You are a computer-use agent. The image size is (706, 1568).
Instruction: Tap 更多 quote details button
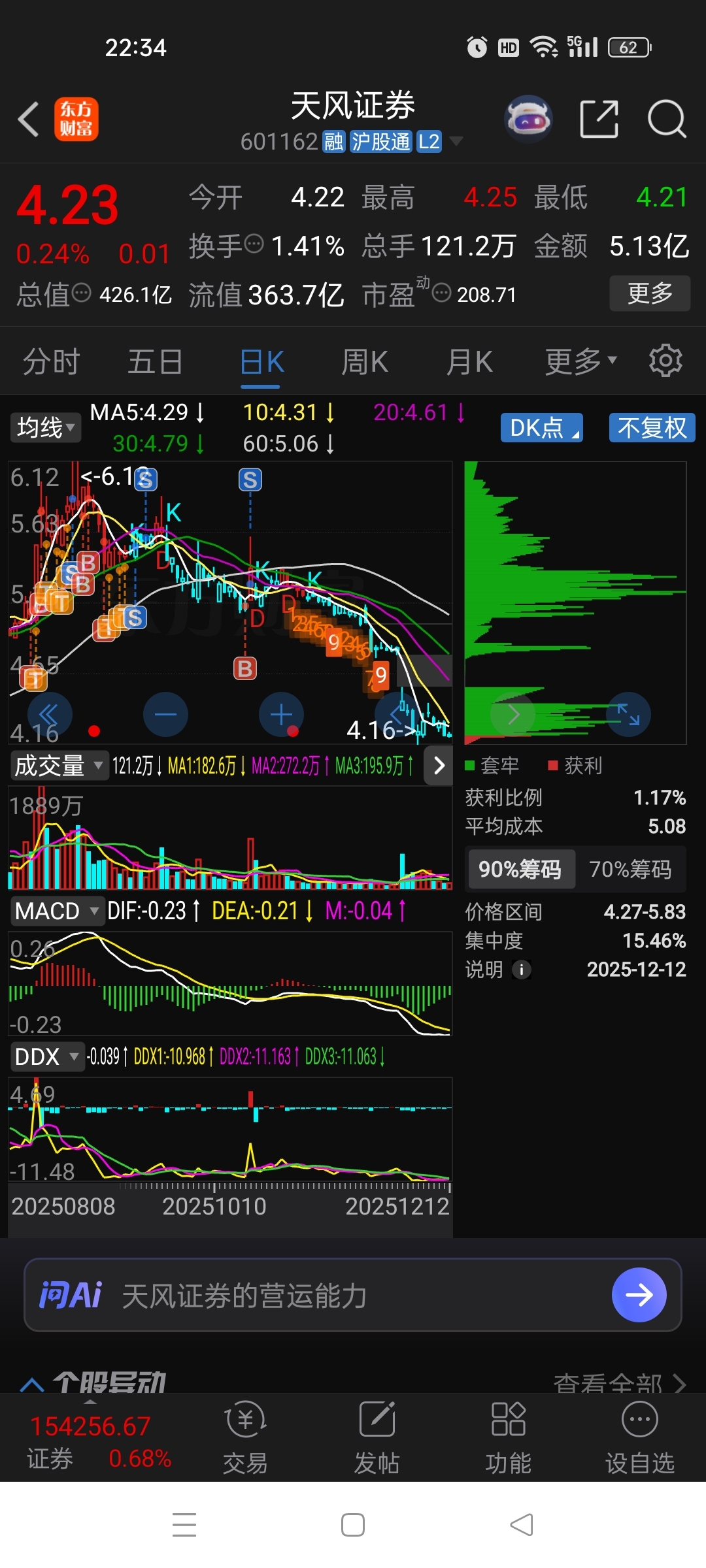[650, 293]
